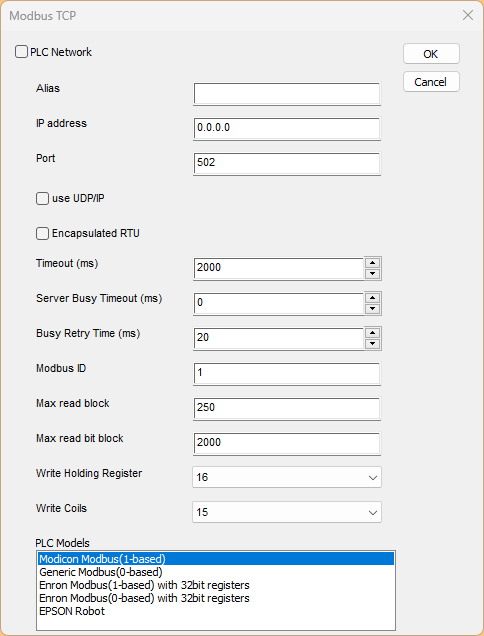Focus the Alias text field
The width and height of the screenshot is (484, 636).
click(287, 94)
